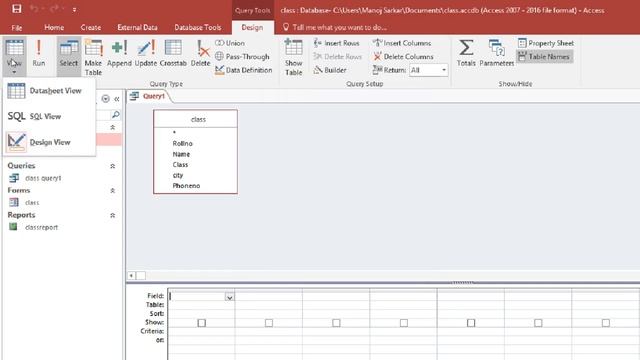Image resolution: width=640 pixels, height=360 pixels.
Task: Open the Database Tools ribbon tab
Action: [x=198, y=27]
